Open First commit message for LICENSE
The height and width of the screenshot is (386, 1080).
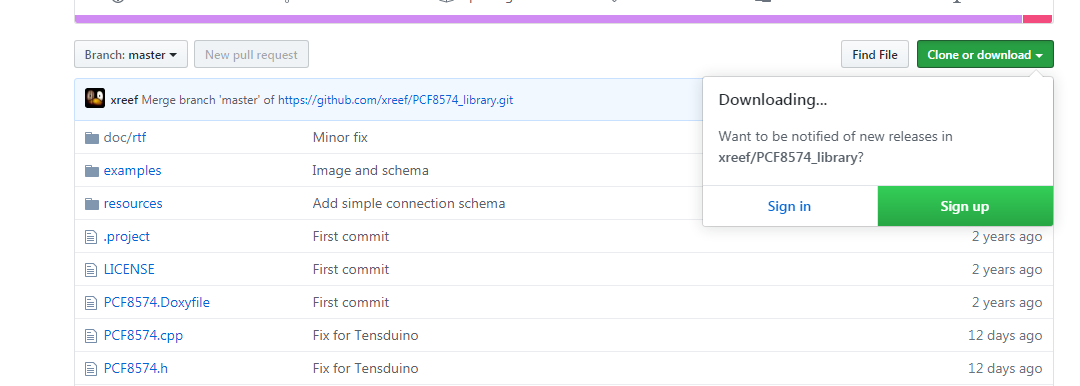(x=351, y=270)
